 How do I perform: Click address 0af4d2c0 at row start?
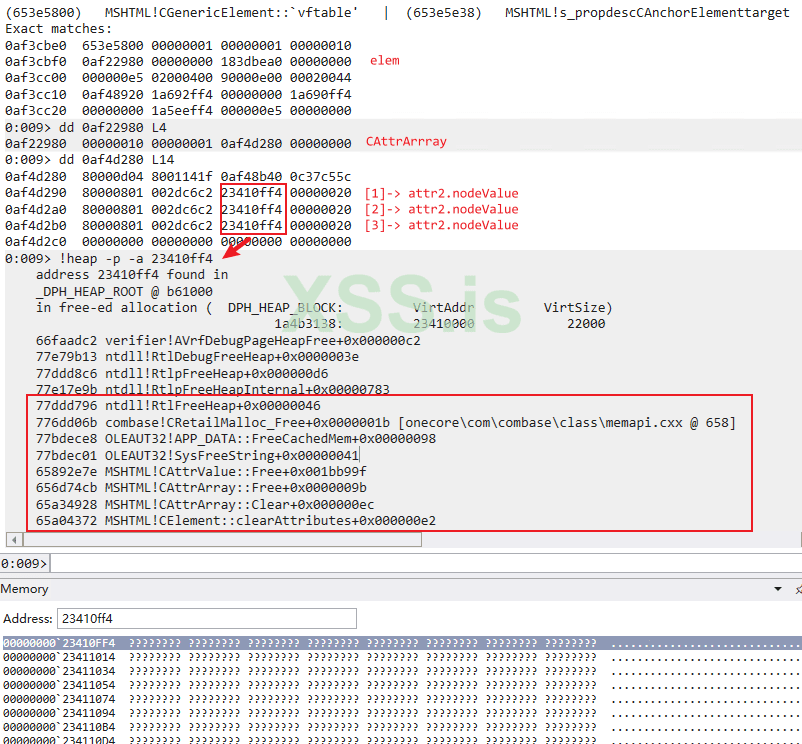click(36, 241)
